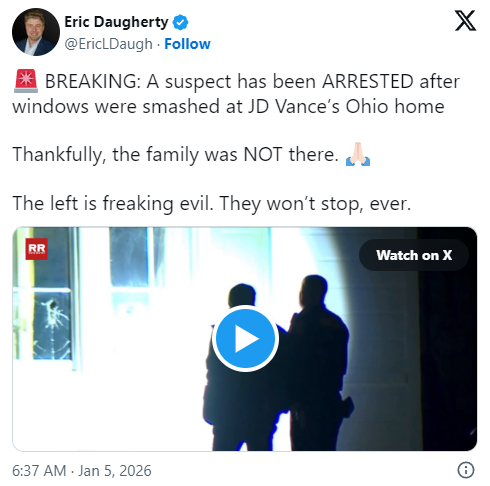
Task: Open the 6:37 AM timestamp link
Action: [x=39, y=471]
